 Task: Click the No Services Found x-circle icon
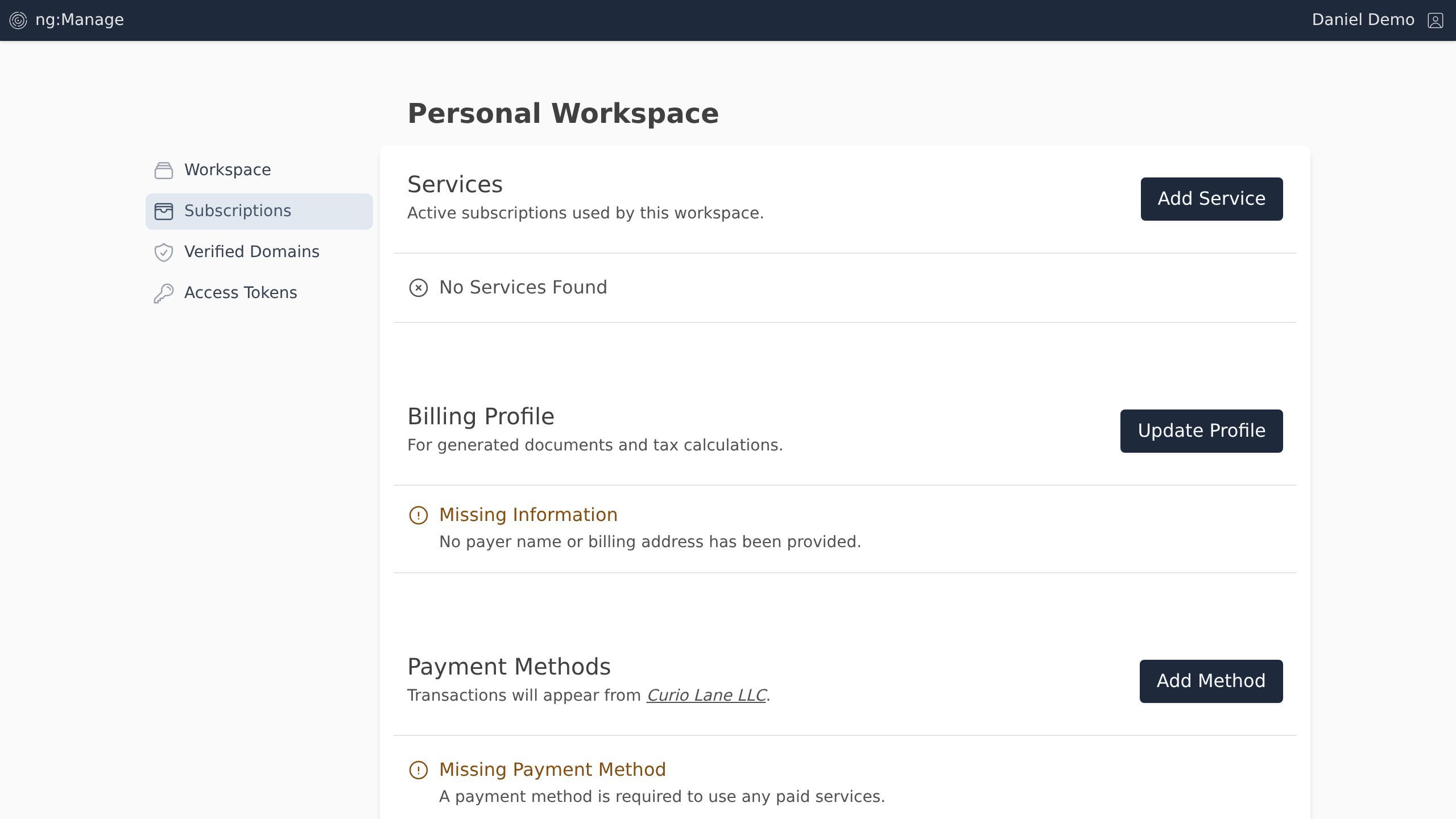(x=419, y=288)
